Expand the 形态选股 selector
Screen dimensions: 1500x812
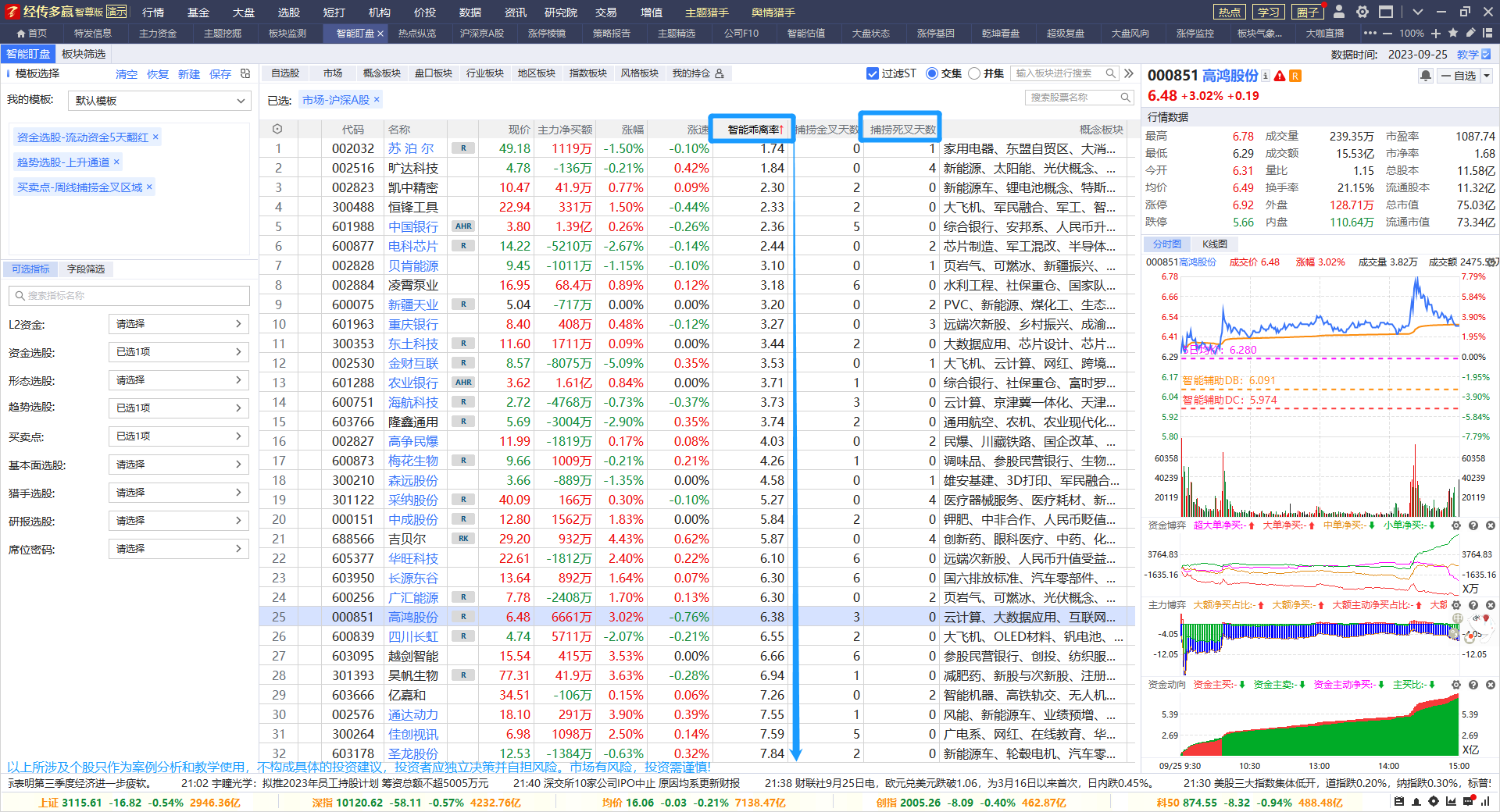tap(178, 380)
